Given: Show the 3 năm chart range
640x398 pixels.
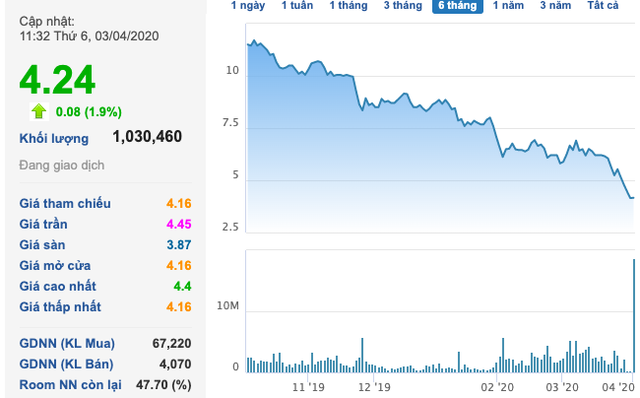Looking at the screenshot, I should click(x=556, y=6).
